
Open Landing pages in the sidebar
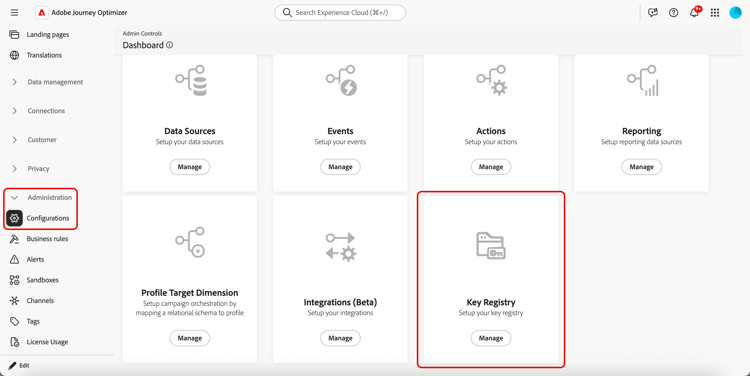pyautogui.click(x=48, y=34)
